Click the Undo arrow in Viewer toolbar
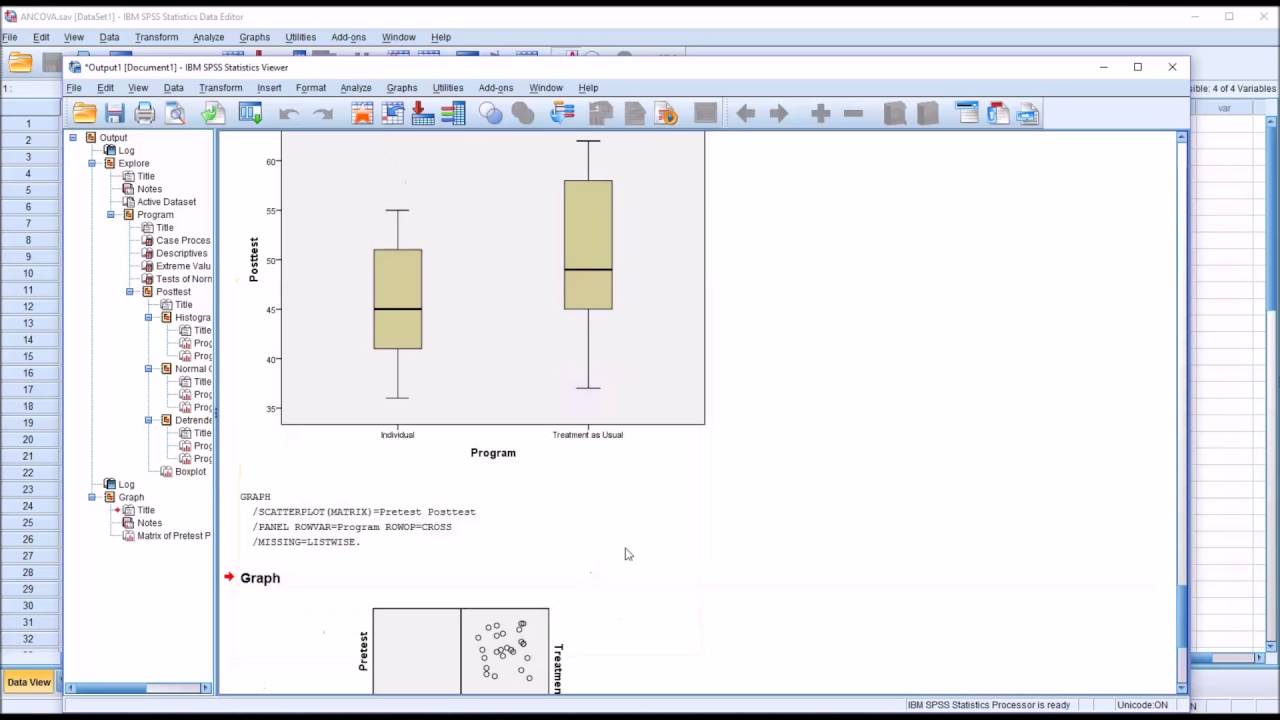The height and width of the screenshot is (720, 1280). point(289,114)
